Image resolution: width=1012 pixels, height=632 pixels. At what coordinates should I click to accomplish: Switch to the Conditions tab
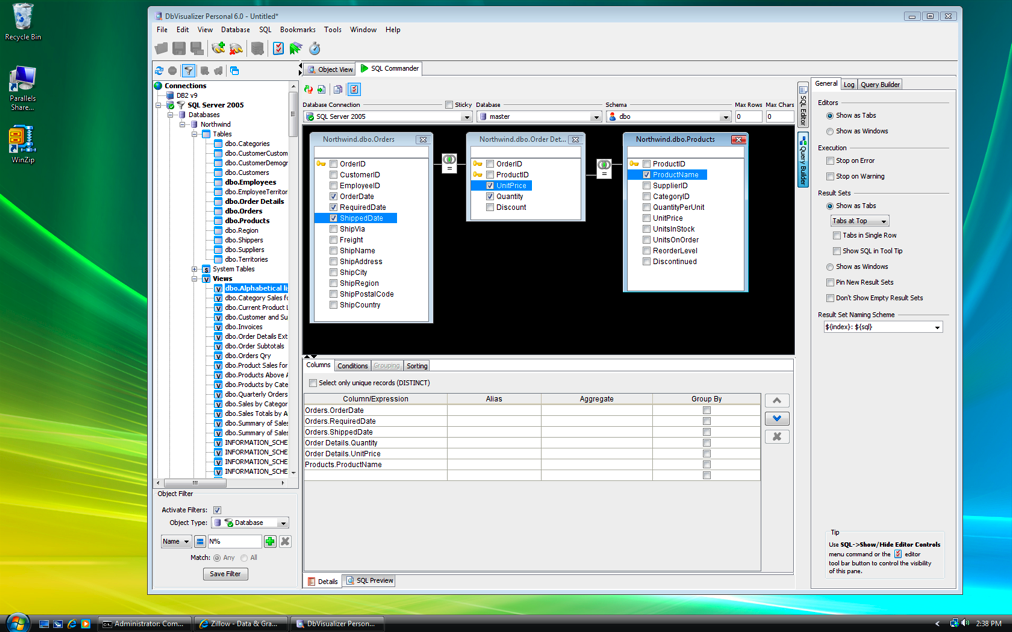[352, 366]
